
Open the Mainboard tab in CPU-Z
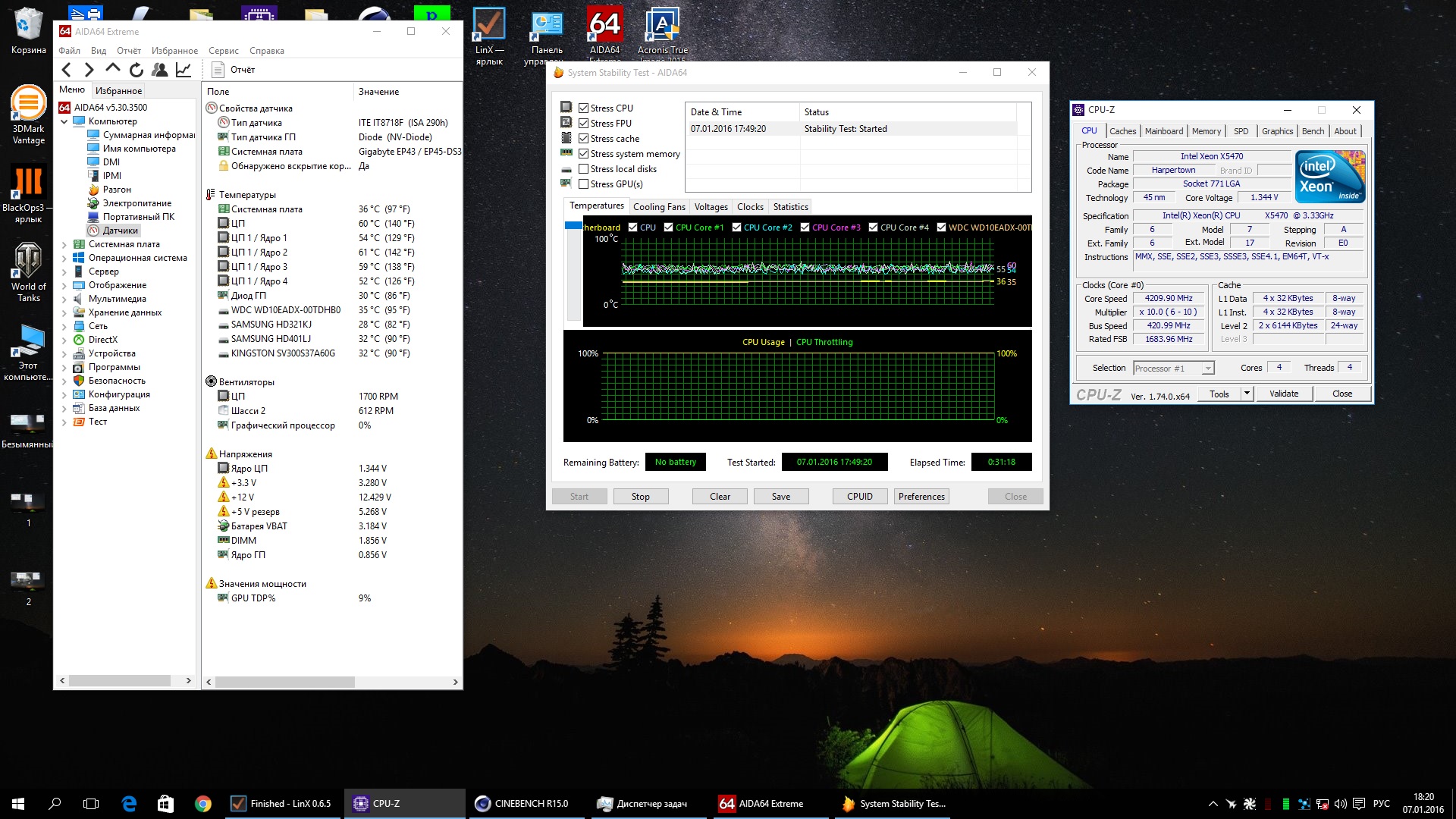[x=1163, y=131]
